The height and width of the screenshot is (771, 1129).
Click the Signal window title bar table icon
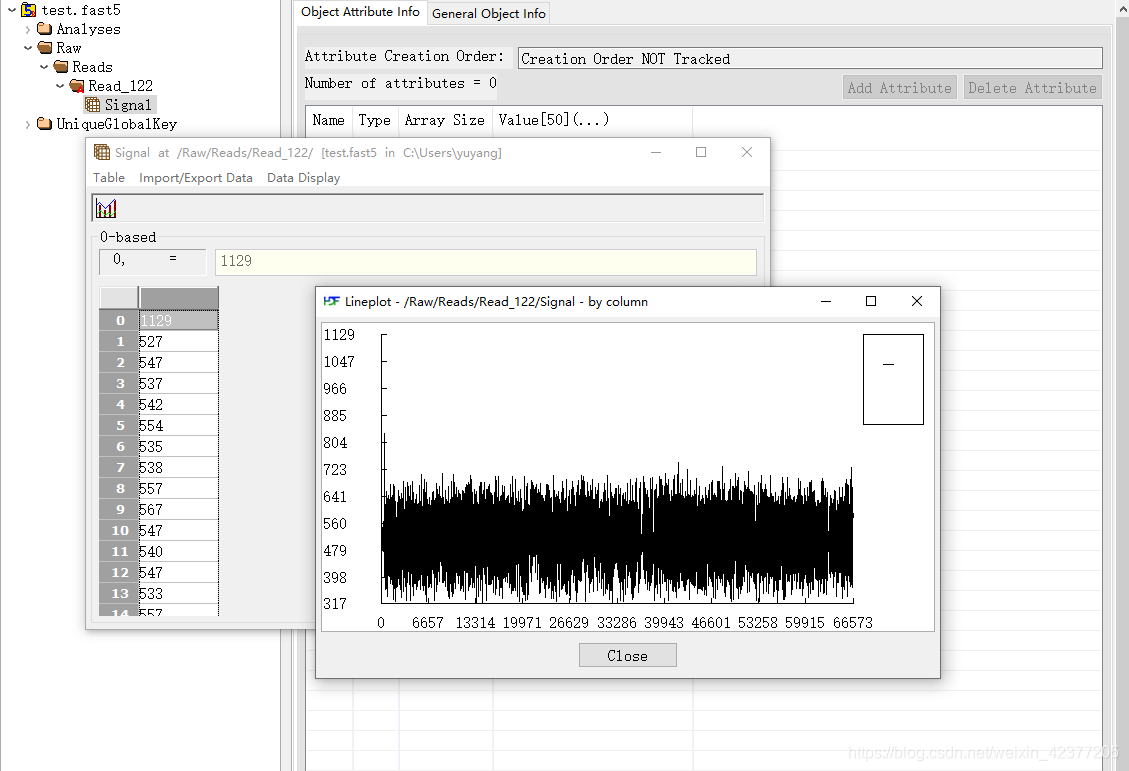pyautogui.click(x=102, y=152)
